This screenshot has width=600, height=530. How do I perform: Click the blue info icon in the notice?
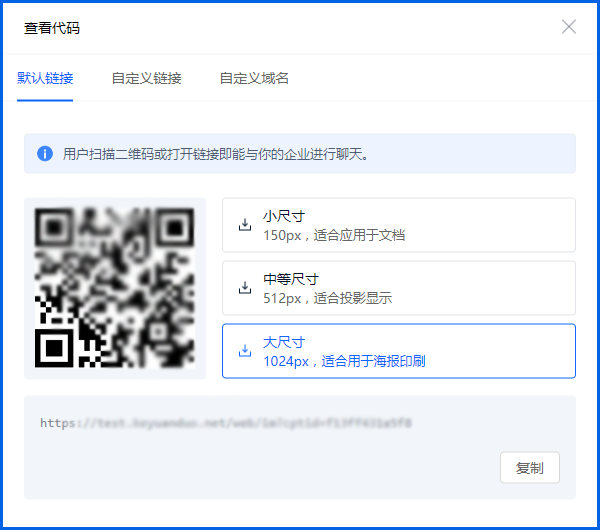pyautogui.click(x=45, y=154)
